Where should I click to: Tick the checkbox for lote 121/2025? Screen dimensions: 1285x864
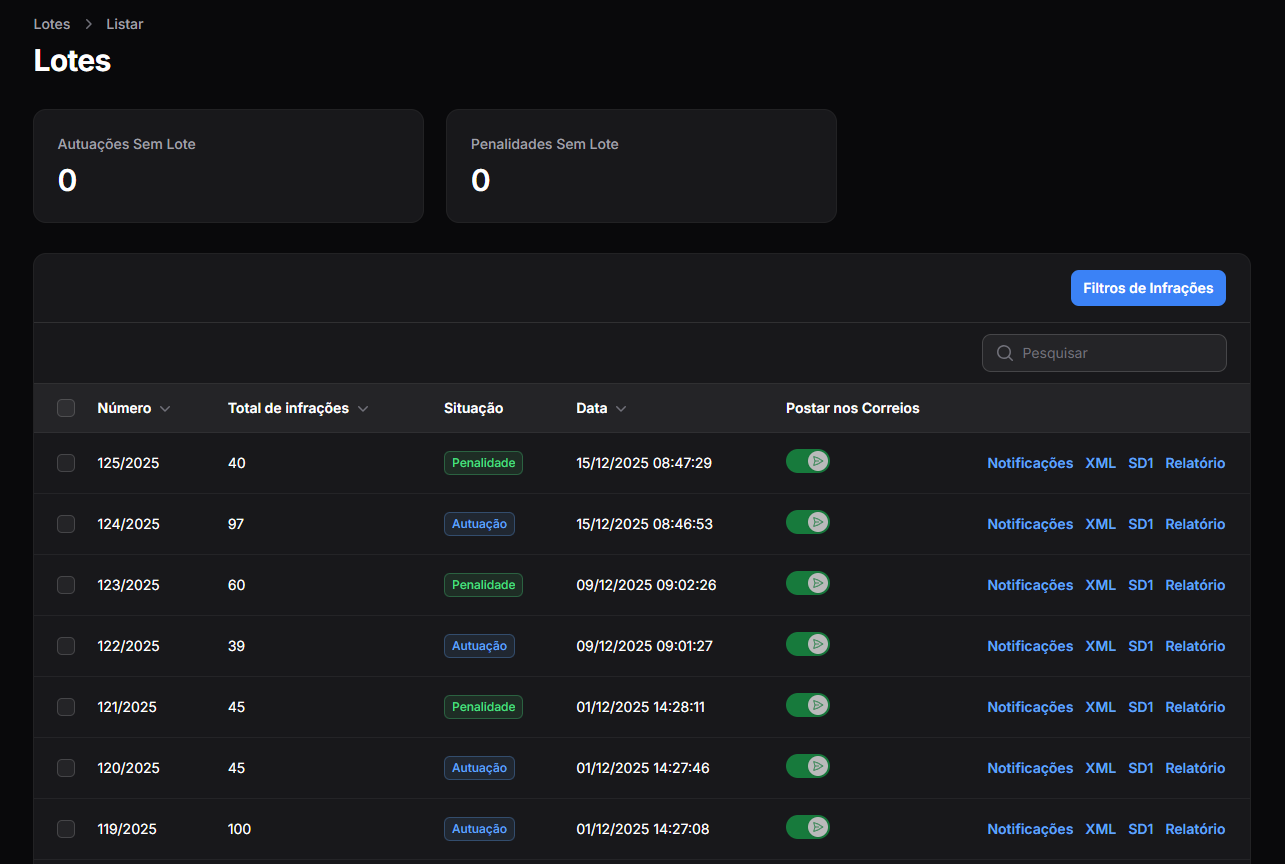point(66,707)
